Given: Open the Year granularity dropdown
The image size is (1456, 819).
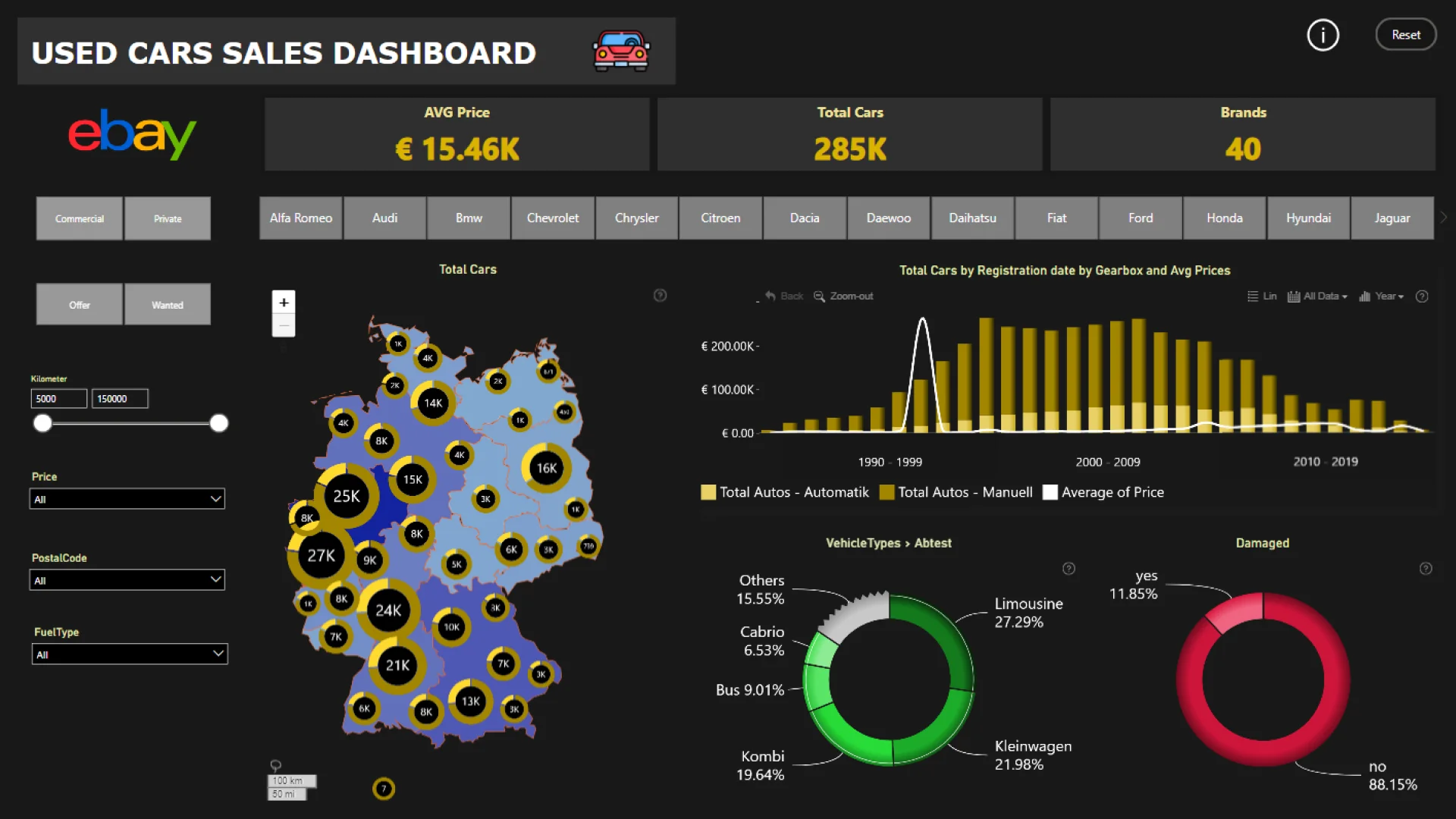Looking at the screenshot, I should [x=1381, y=297].
